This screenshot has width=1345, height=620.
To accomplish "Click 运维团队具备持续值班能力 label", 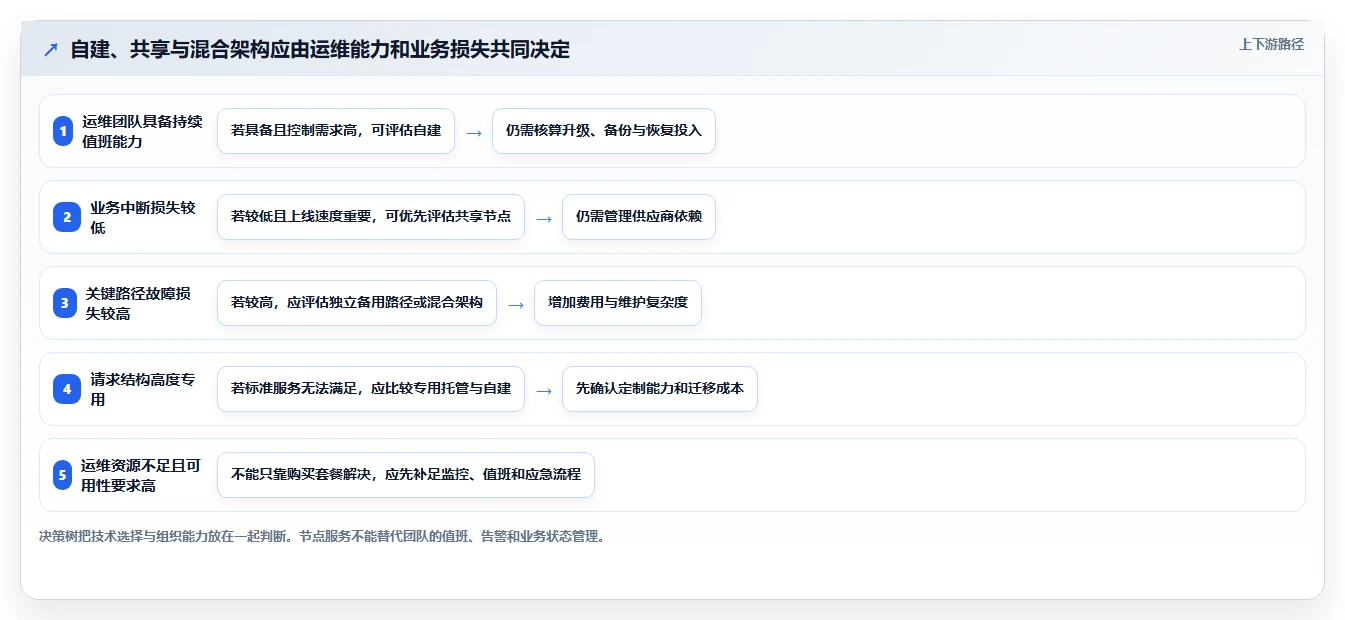I will point(142,131).
